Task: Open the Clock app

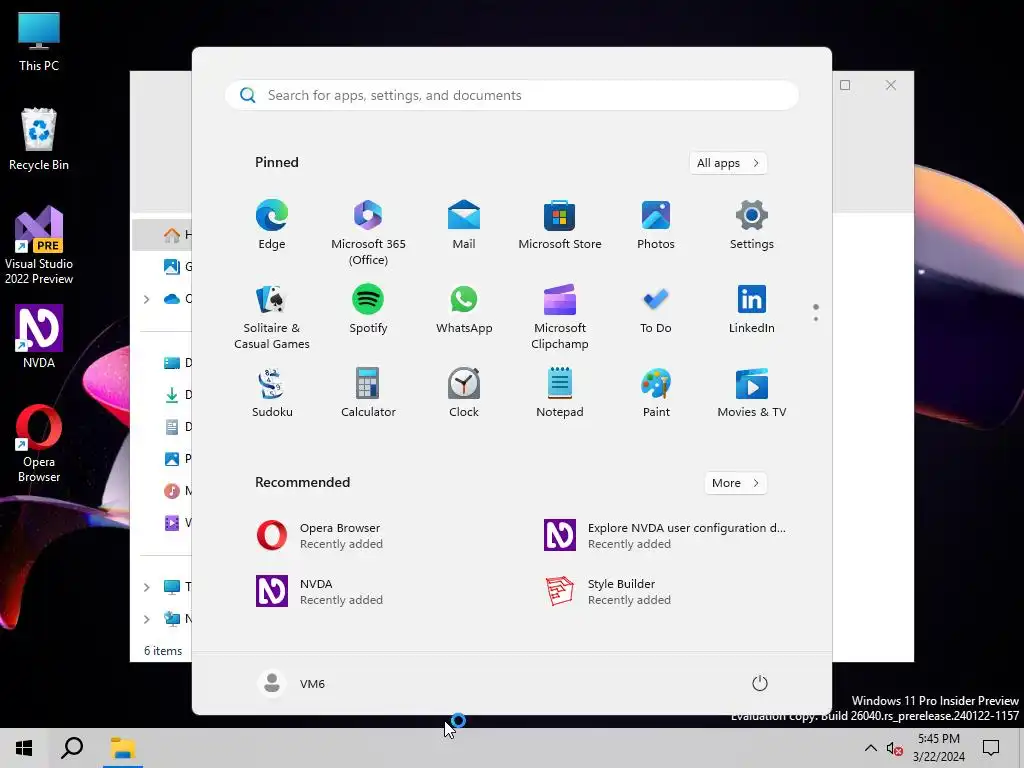Action: [464, 393]
